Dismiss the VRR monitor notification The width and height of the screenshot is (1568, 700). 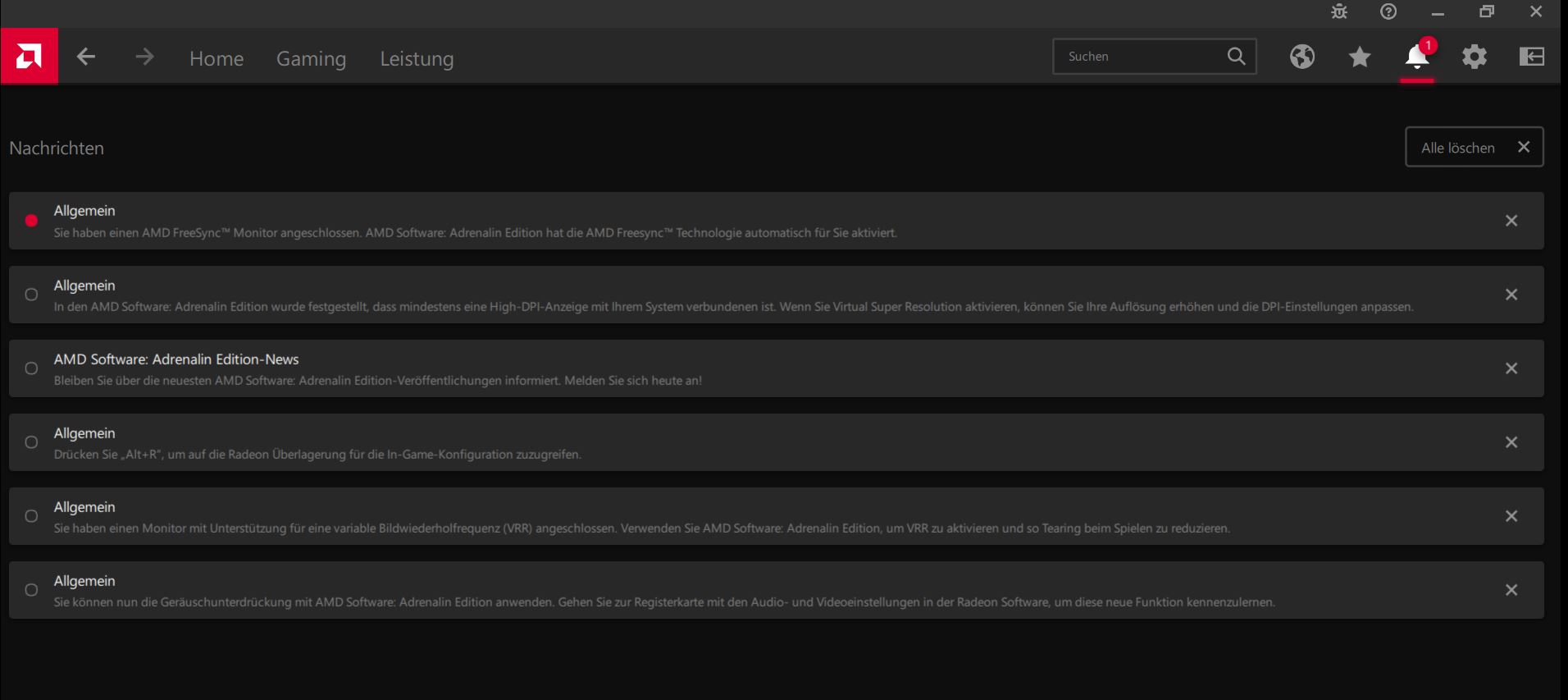pos(1511,516)
